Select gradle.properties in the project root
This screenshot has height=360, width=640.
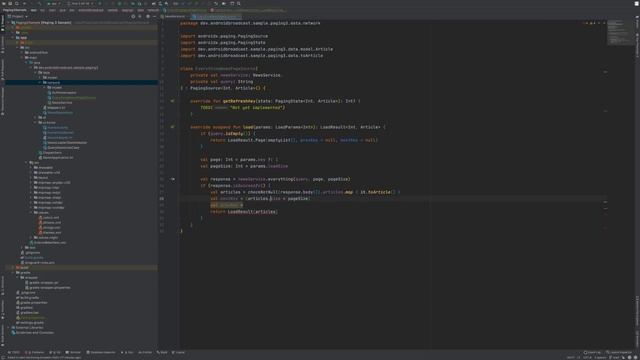pyautogui.click(x=32, y=302)
